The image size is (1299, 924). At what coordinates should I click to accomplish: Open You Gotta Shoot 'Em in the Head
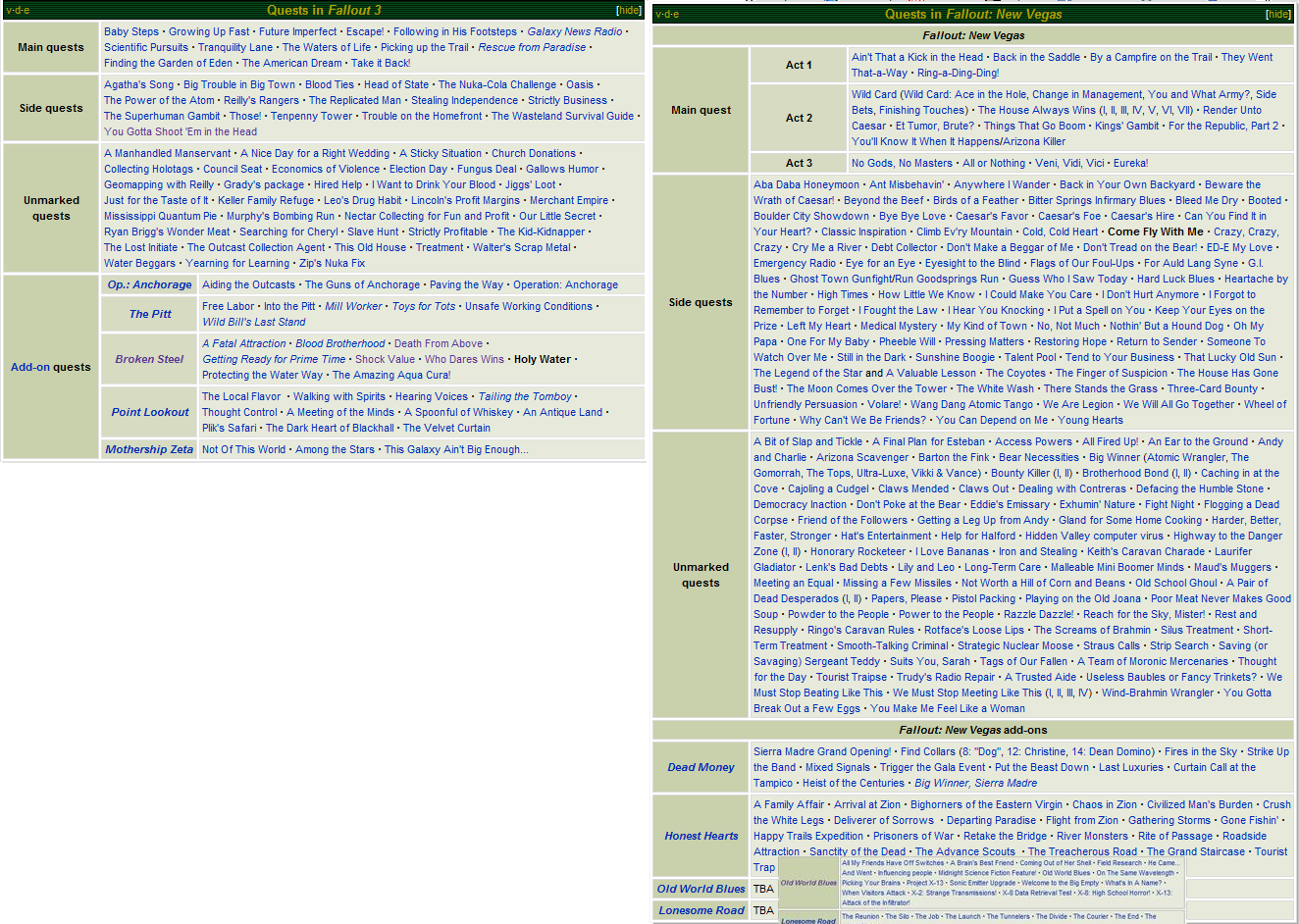[x=181, y=131]
